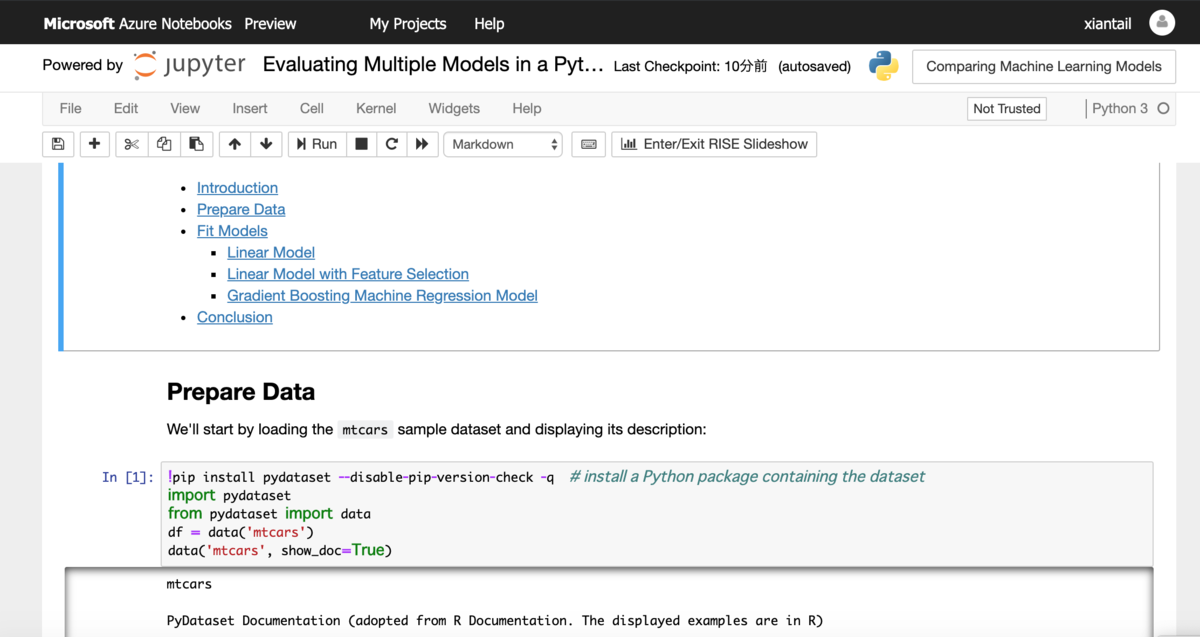The width and height of the screenshot is (1200, 637).
Task: Interrupt the kernel with stop icon
Action: (x=361, y=144)
